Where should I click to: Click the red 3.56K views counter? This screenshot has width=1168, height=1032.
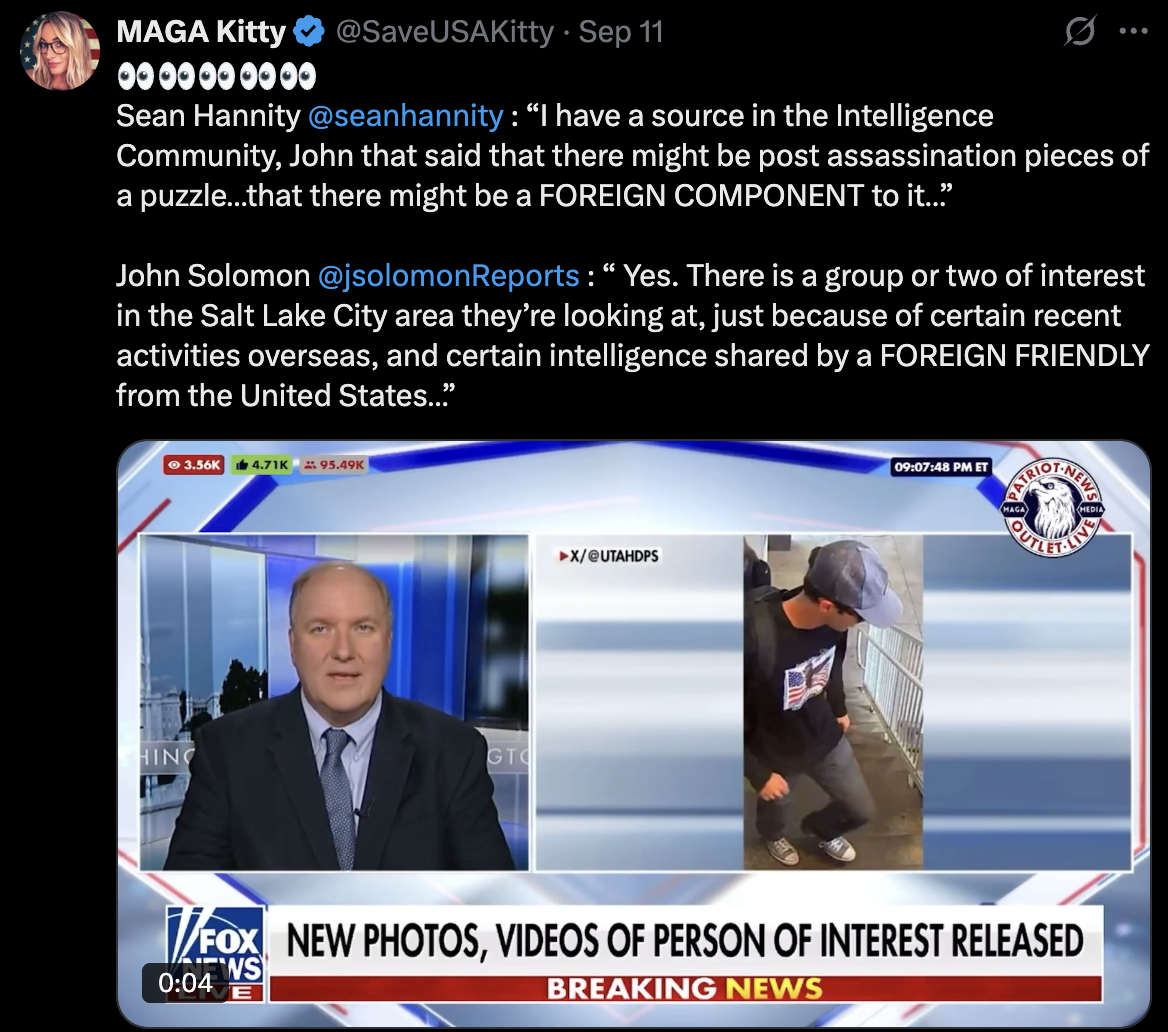click(194, 465)
